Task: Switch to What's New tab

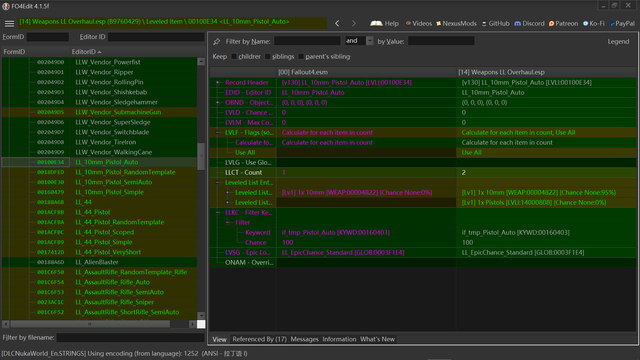Action: [x=377, y=339]
